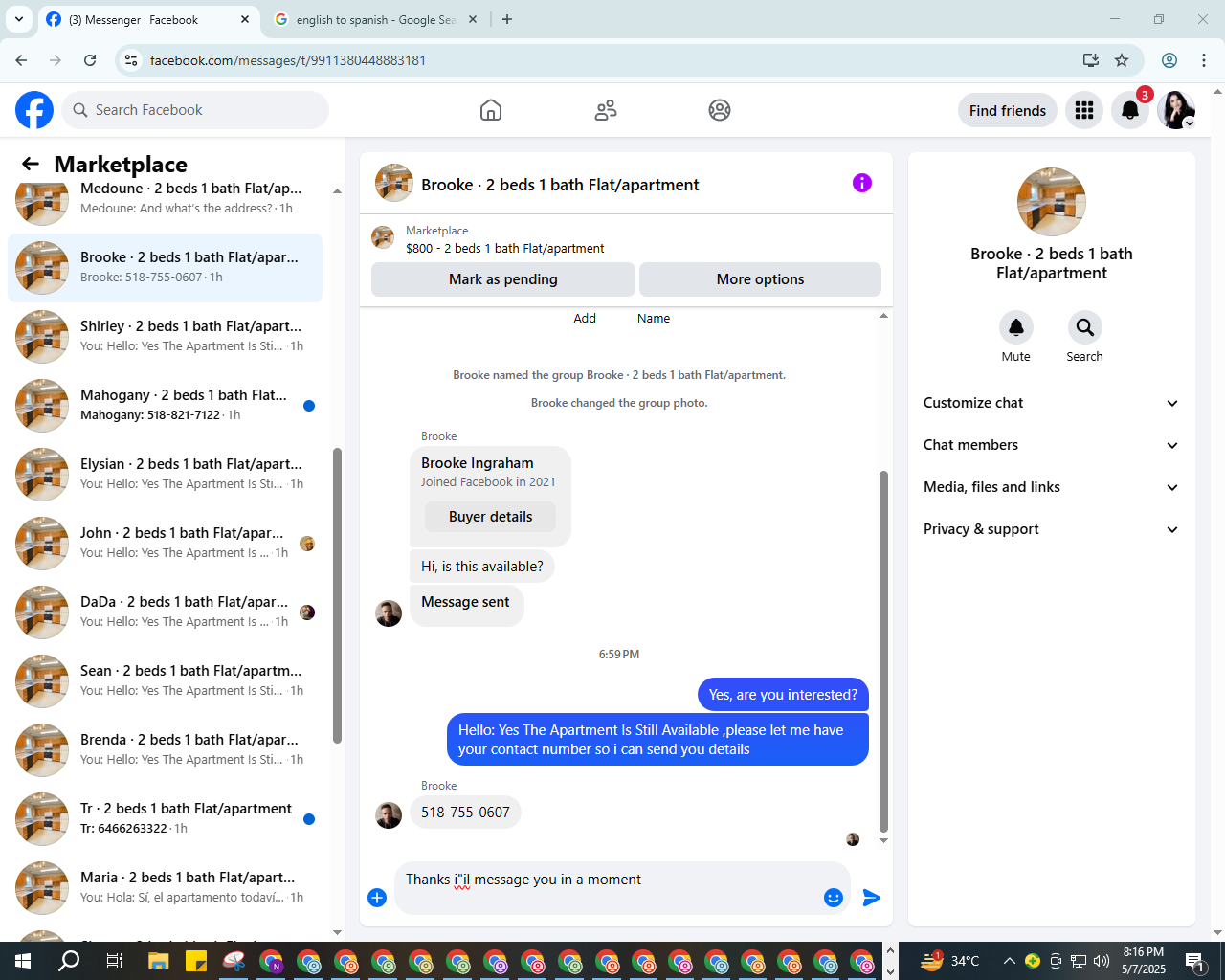The image size is (1225, 980).
Task: Go back from Marketplace with the arrow
Action: (x=31, y=164)
